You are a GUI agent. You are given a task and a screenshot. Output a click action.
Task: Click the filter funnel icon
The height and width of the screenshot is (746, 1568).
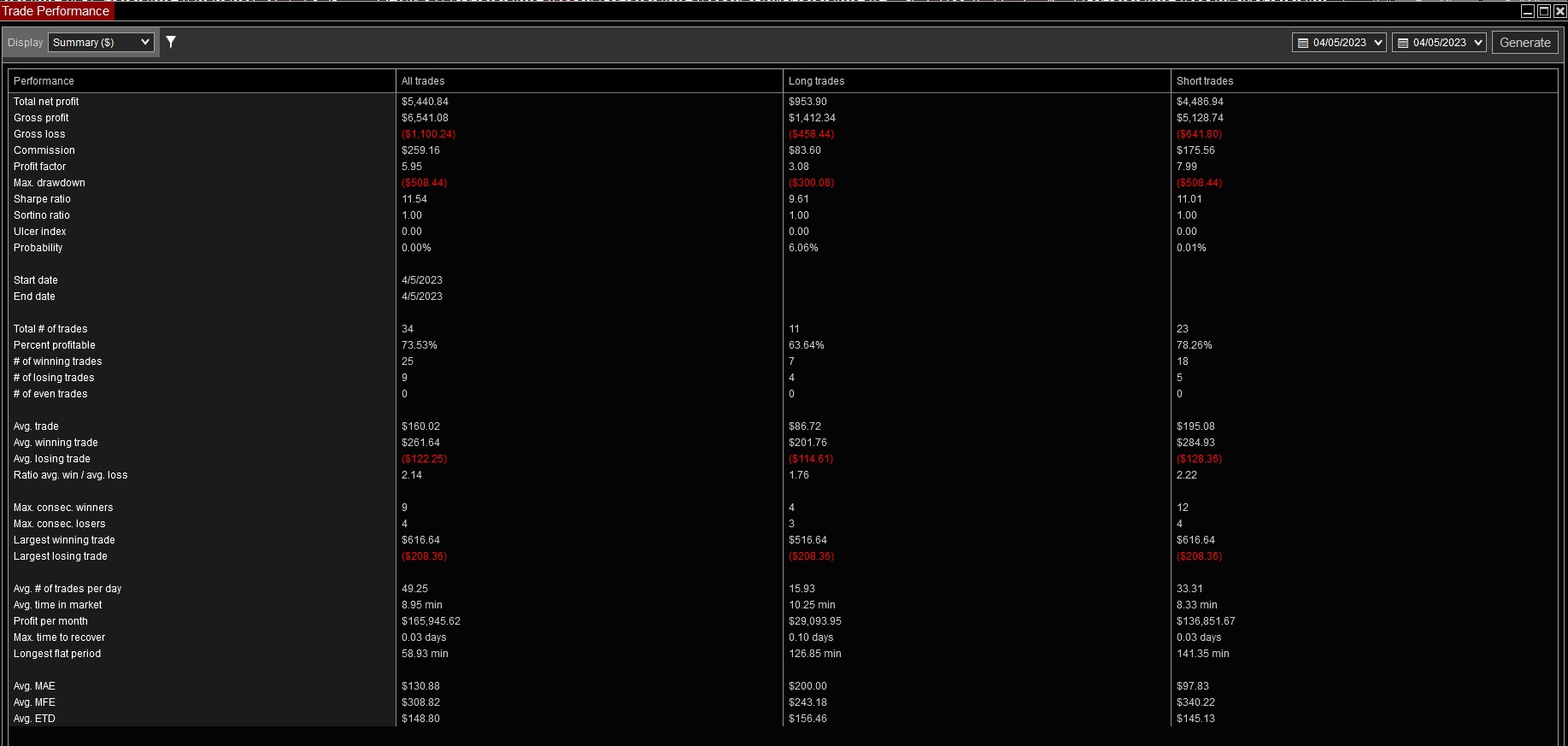(x=171, y=42)
